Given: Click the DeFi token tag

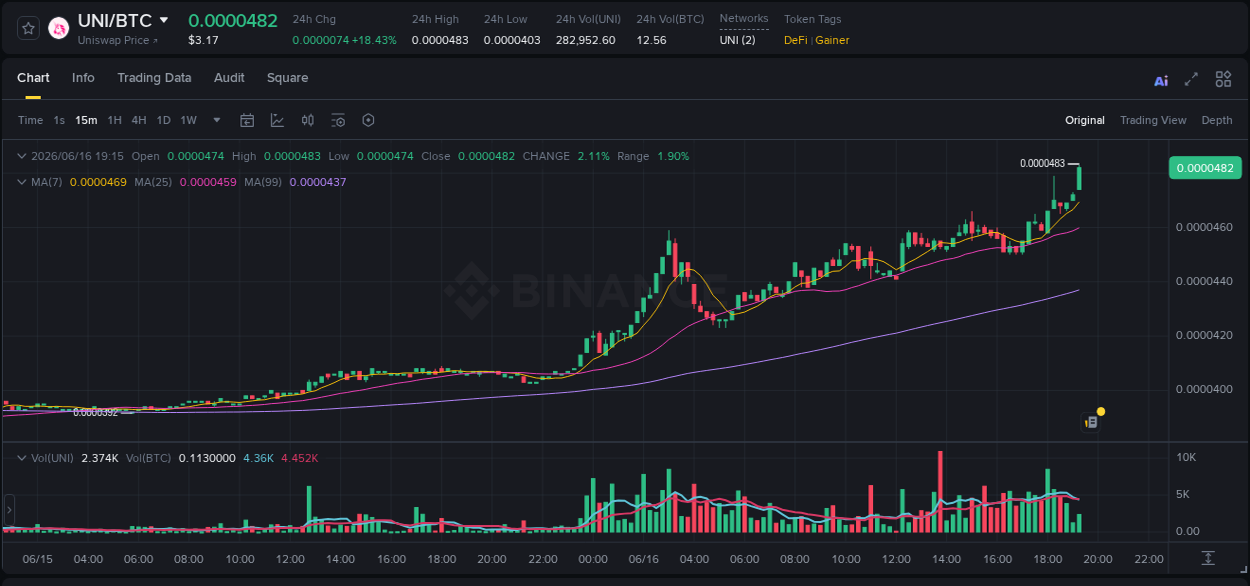Looking at the screenshot, I should pyautogui.click(x=796, y=40).
